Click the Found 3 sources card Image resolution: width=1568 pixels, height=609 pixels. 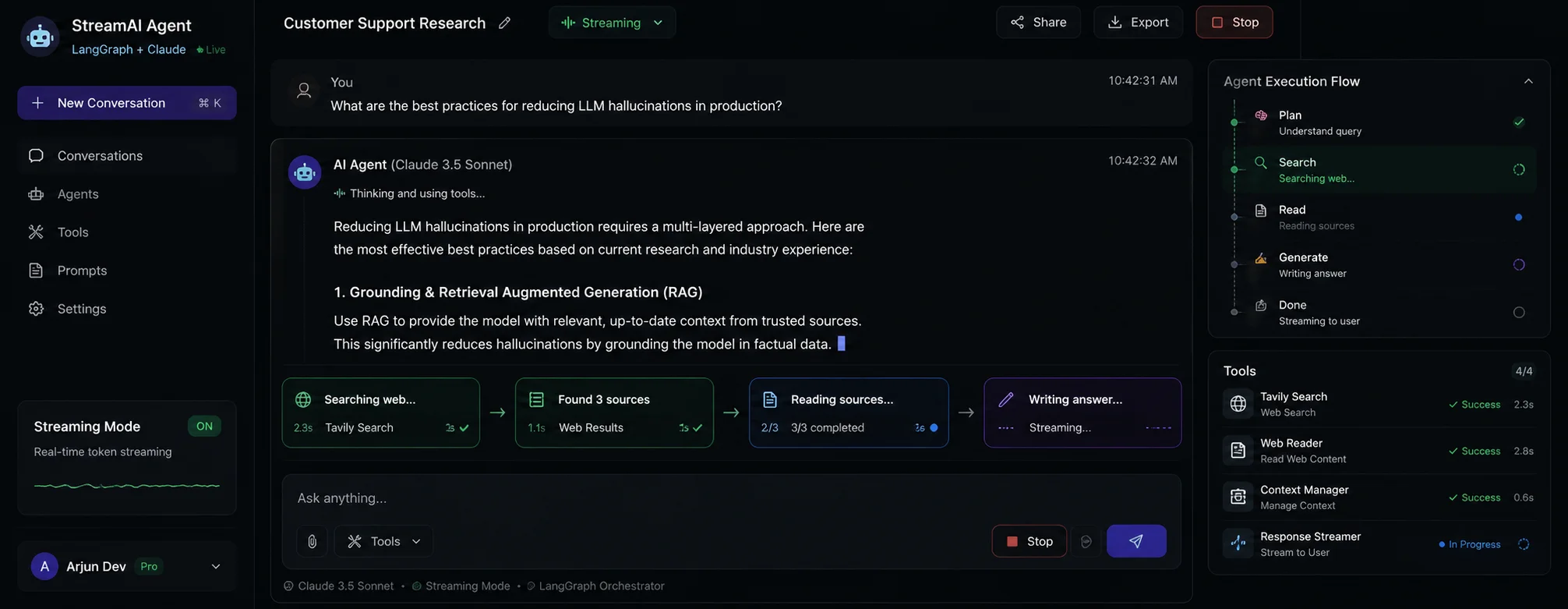click(614, 412)
